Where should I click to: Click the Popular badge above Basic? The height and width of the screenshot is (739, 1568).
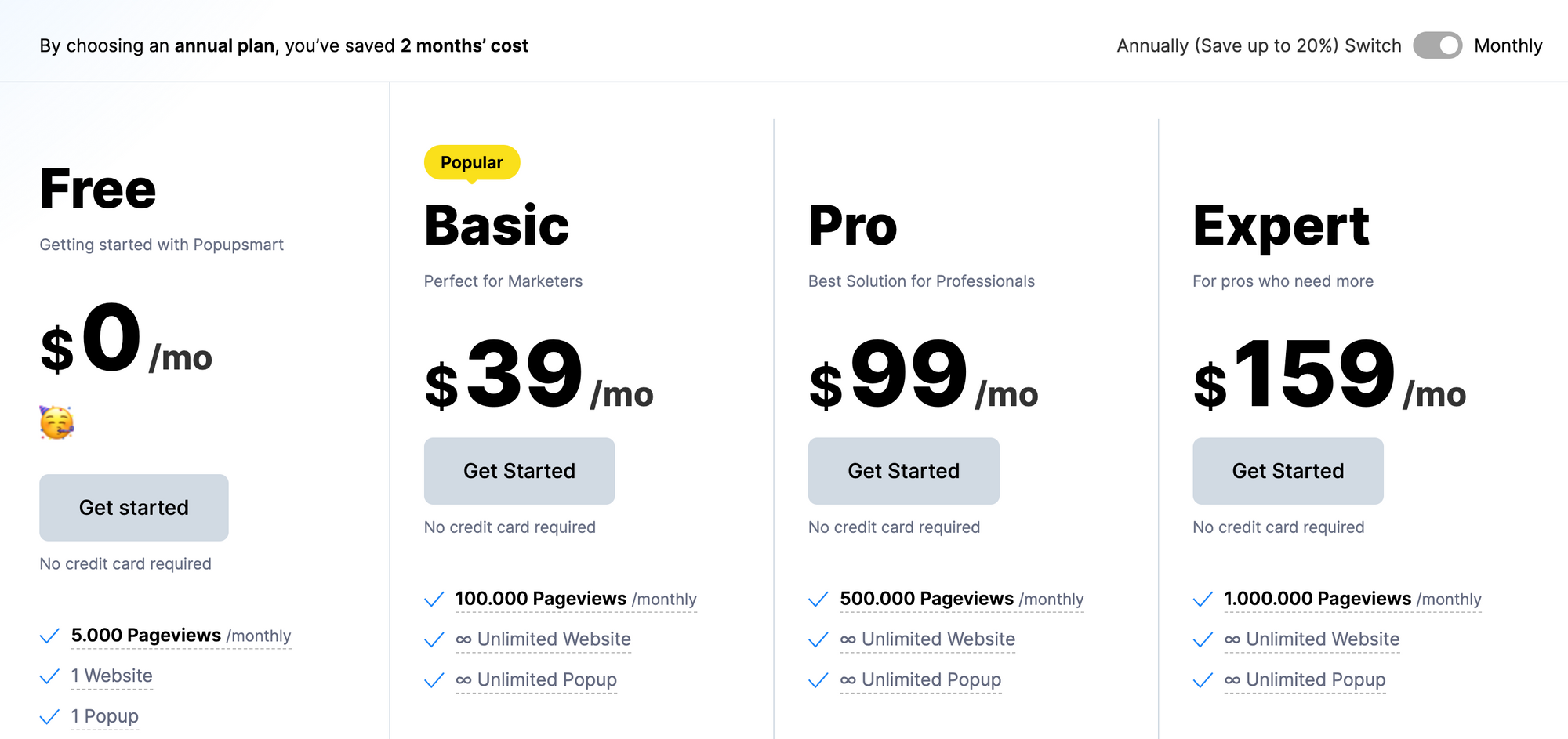tap(470, 162)
